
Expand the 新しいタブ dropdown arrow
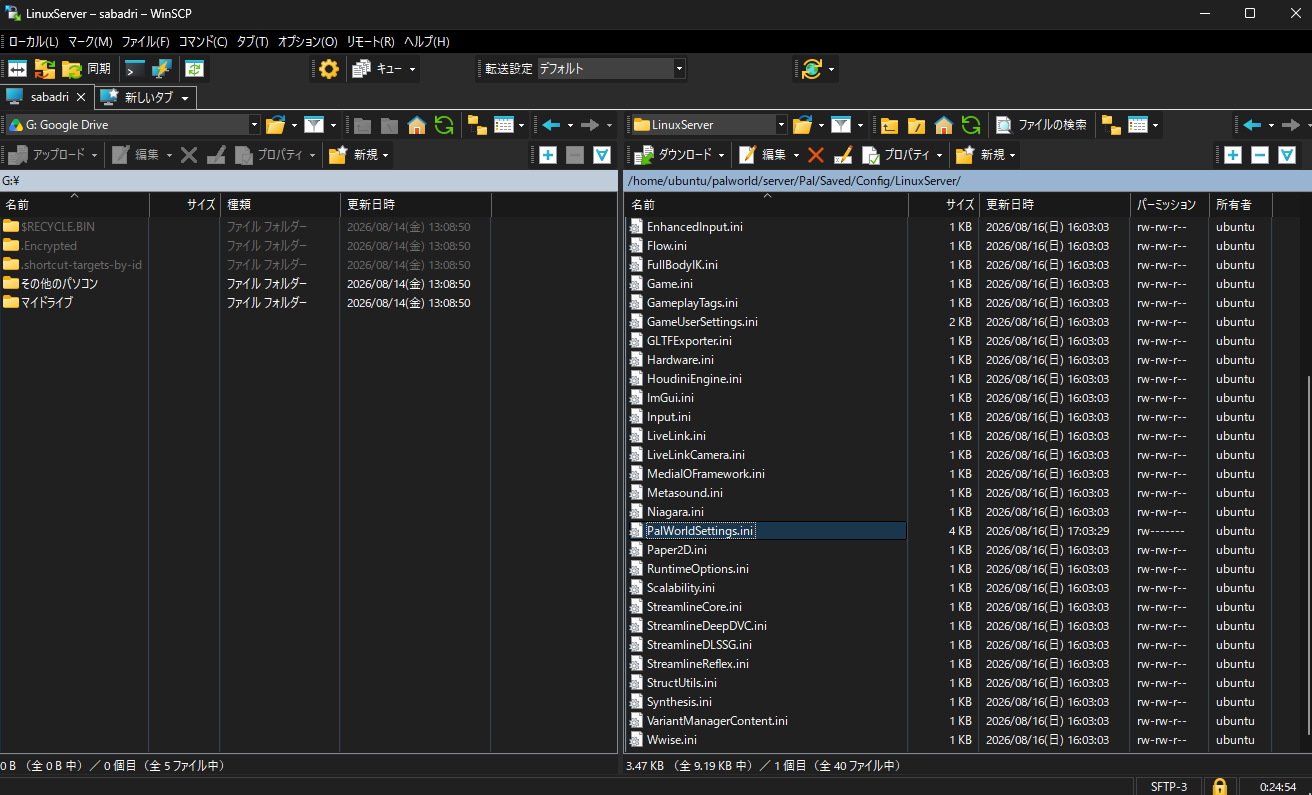185,97
